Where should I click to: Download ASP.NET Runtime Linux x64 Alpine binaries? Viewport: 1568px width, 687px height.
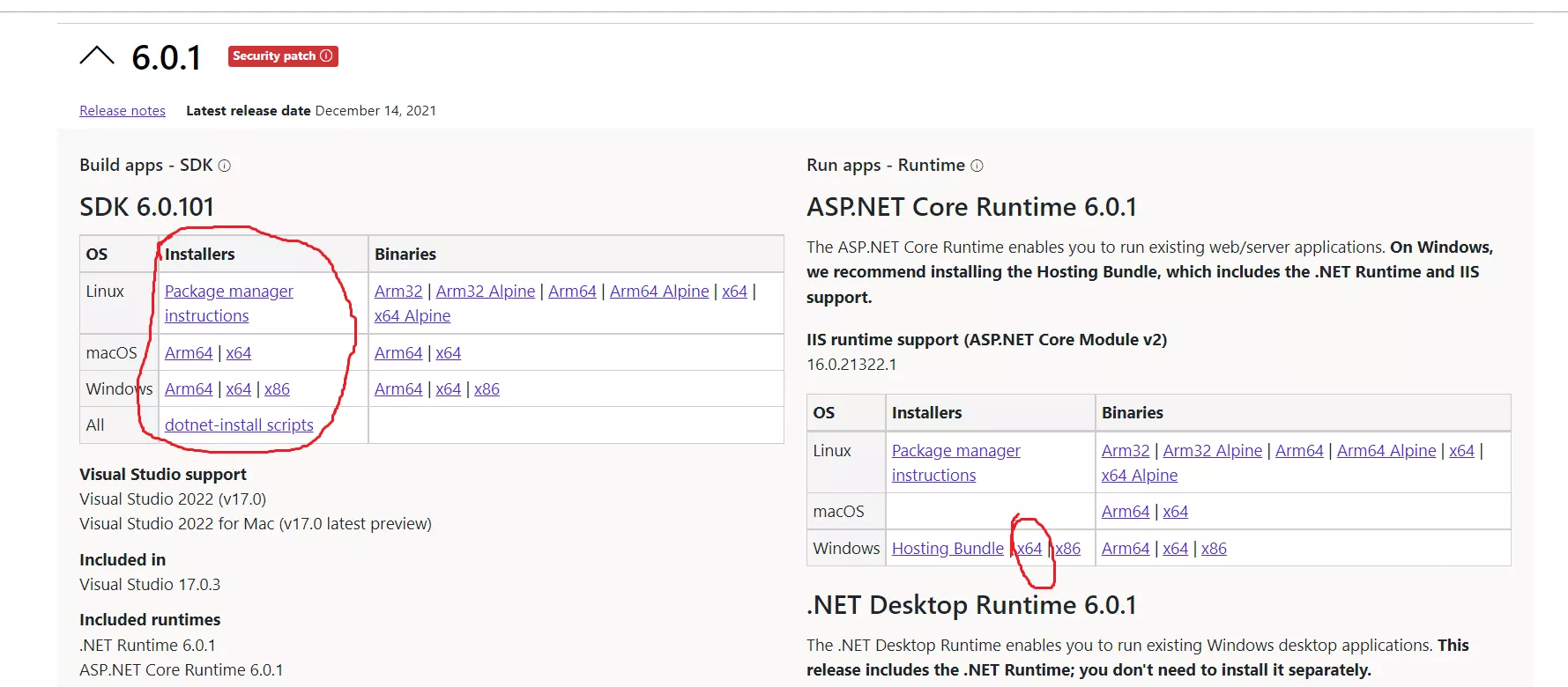click(1140, 475)
